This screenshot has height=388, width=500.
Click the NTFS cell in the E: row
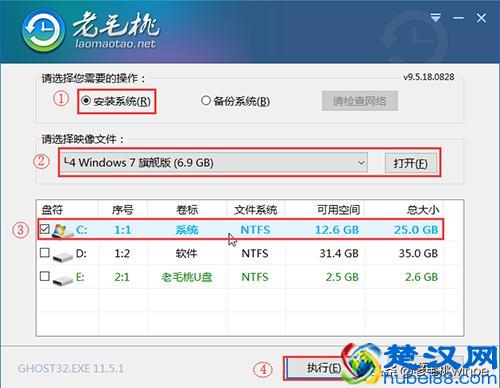(255, 277)
